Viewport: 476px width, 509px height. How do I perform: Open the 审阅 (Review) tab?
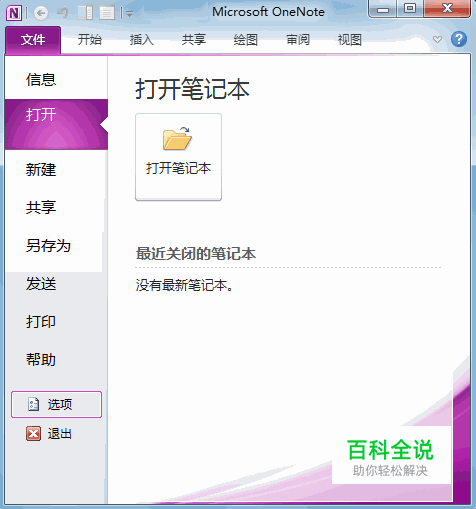298,40
